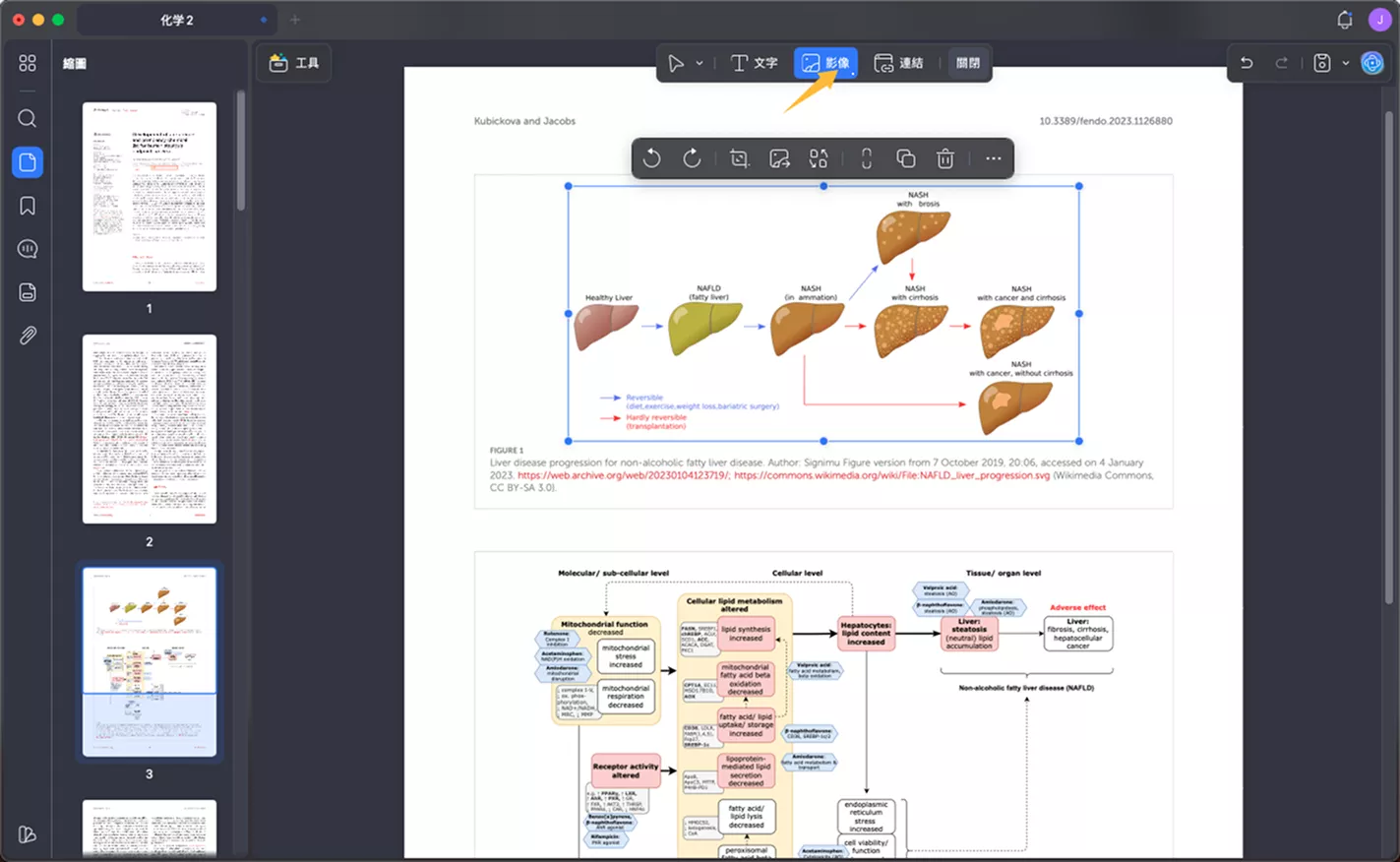
Task: Redo the last action
Action: [x=1282, y=63]
